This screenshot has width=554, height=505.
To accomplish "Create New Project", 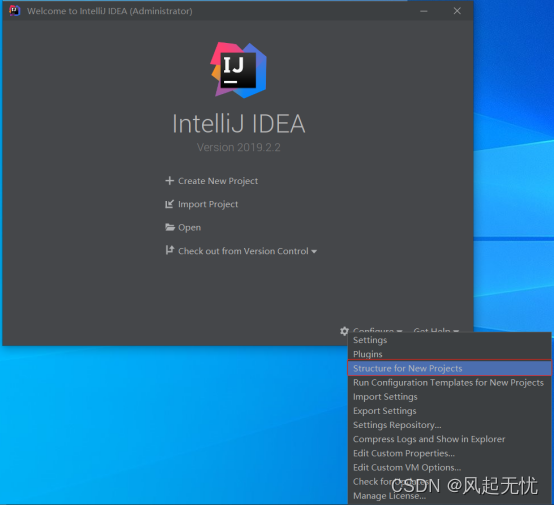I will [218, 181].
